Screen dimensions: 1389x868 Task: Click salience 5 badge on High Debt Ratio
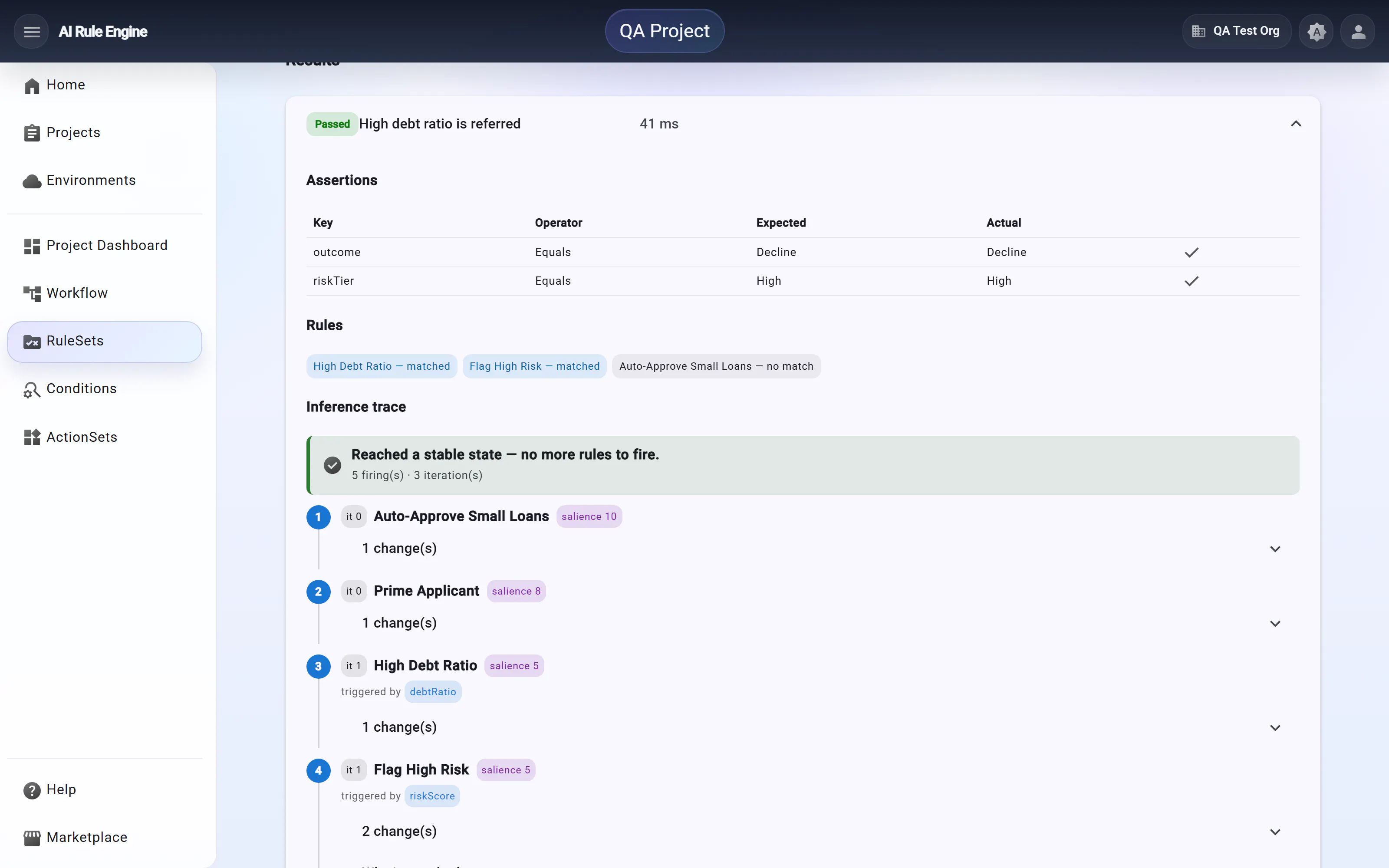coord(514,666)
